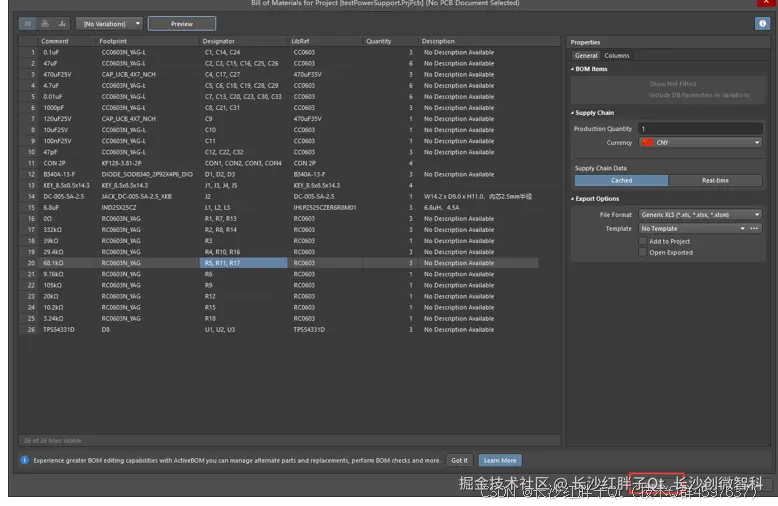Image resolution: width=778 pixels, height=506 pixels.
Task: Select the 'R12' designator cell
Action: (243, 296)
